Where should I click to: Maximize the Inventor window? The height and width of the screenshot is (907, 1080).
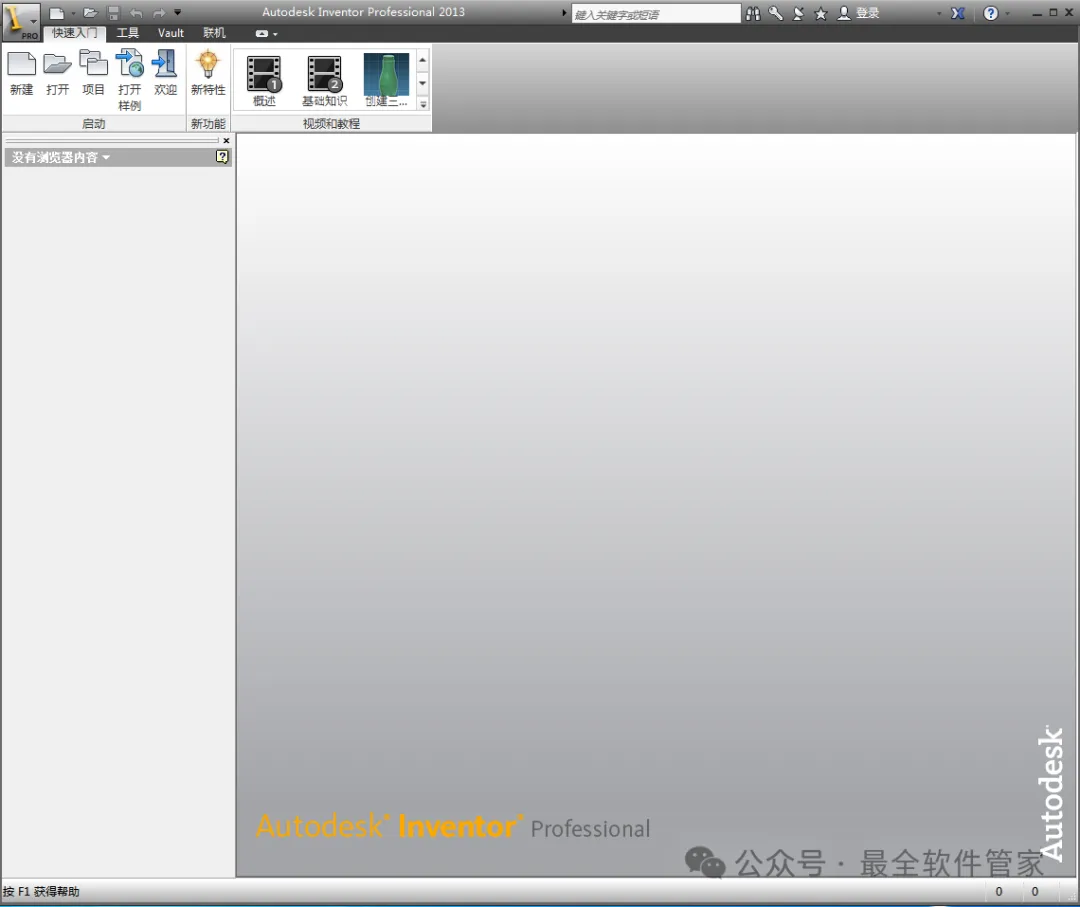click(x=1053, y=12)
